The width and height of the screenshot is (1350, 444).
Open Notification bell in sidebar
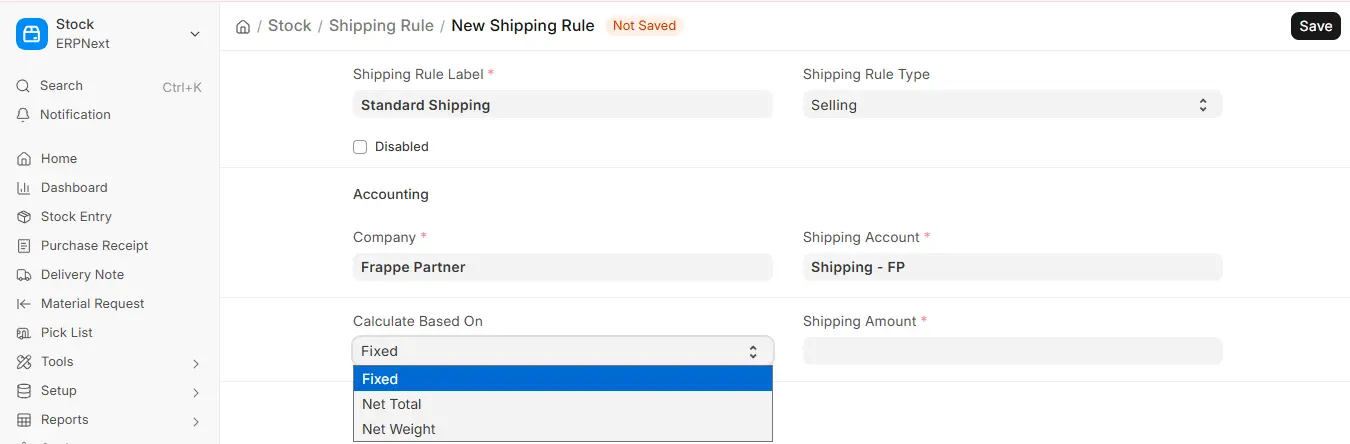[x=24, y=115]
